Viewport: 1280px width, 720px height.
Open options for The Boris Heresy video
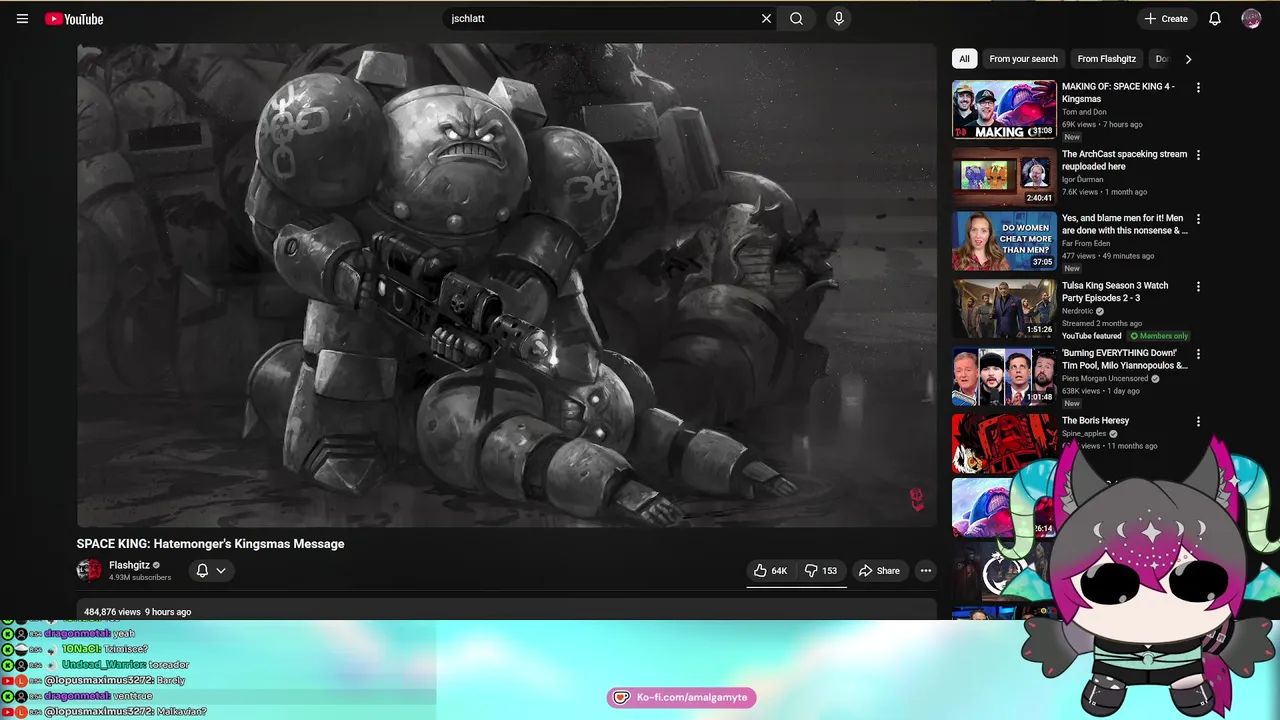click(1198, 422)
